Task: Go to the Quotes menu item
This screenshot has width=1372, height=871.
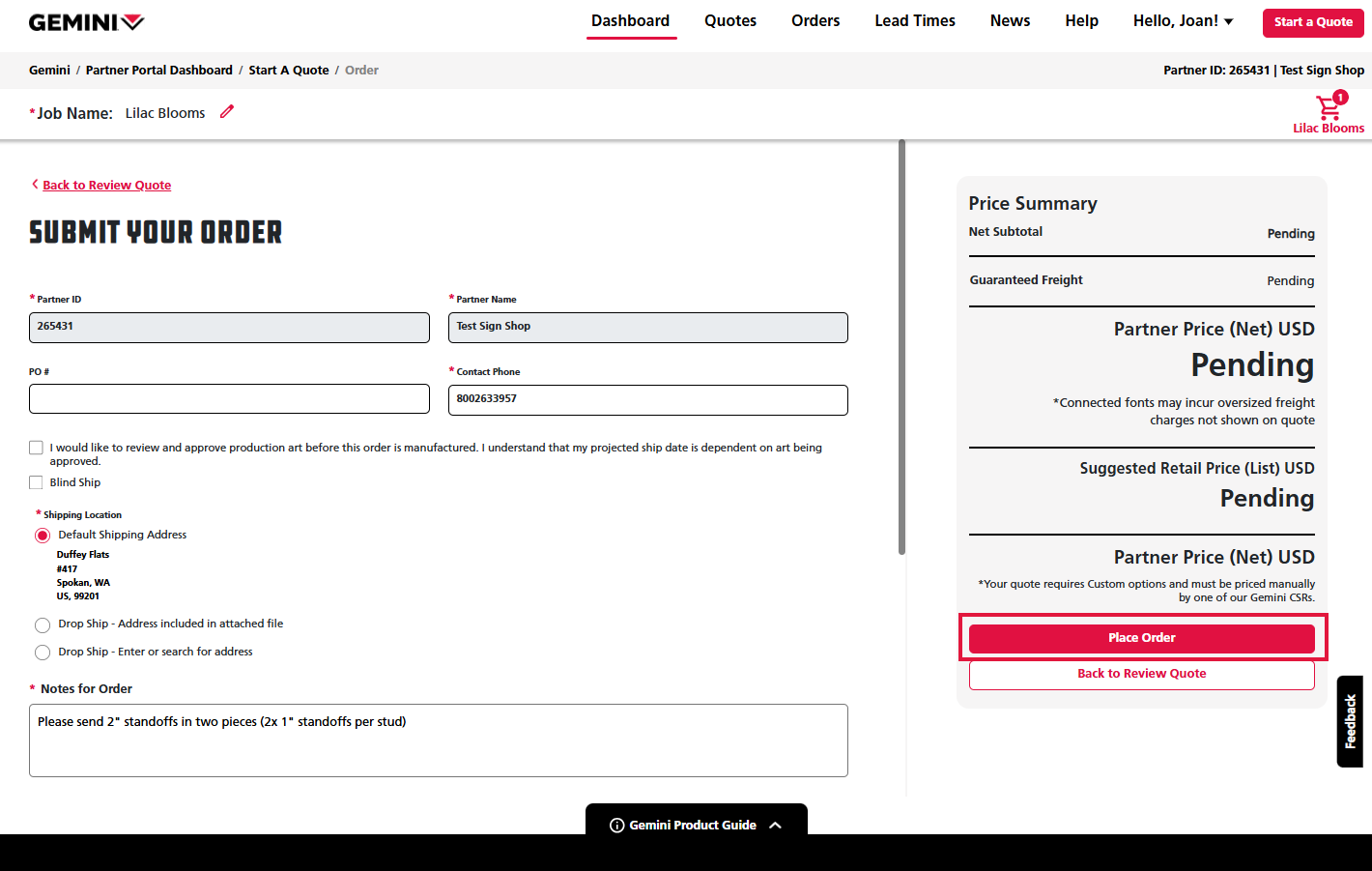Action: (729, 21)
